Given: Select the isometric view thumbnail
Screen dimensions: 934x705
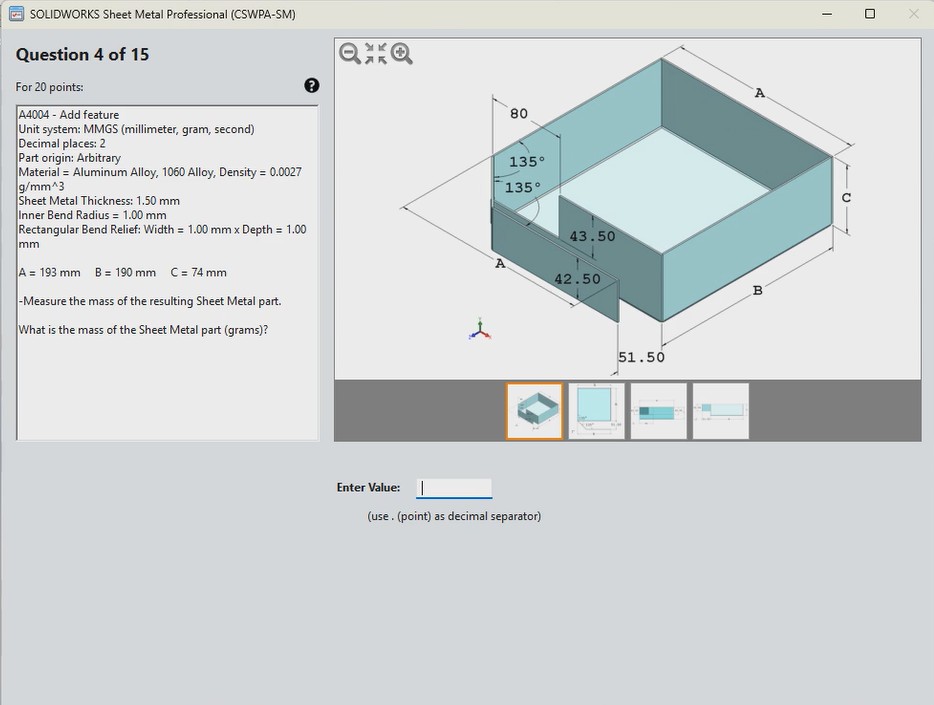Looking at the screenshot, I should click(534, 411).
